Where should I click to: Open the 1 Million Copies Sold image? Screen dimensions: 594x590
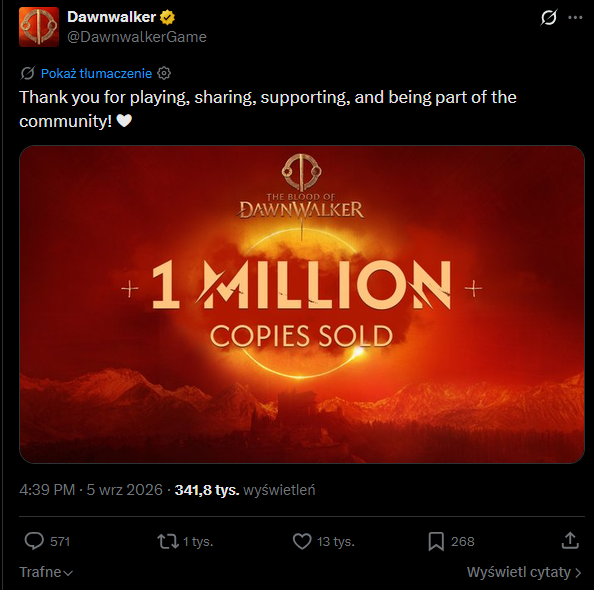[x=302, y=304]
